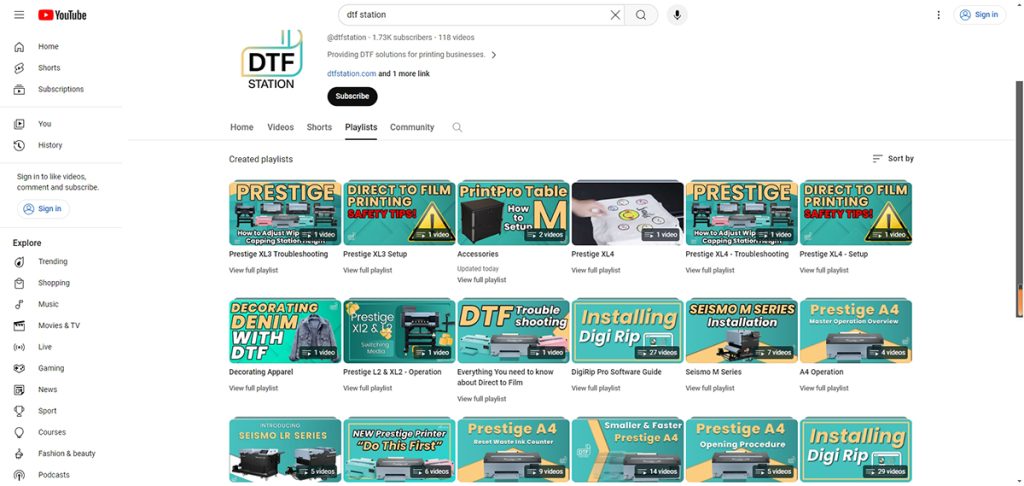Open the Prestige XL4 playlist thumbnail
The width and height of the screenshot is (1024, 486).
coord(628,213)
